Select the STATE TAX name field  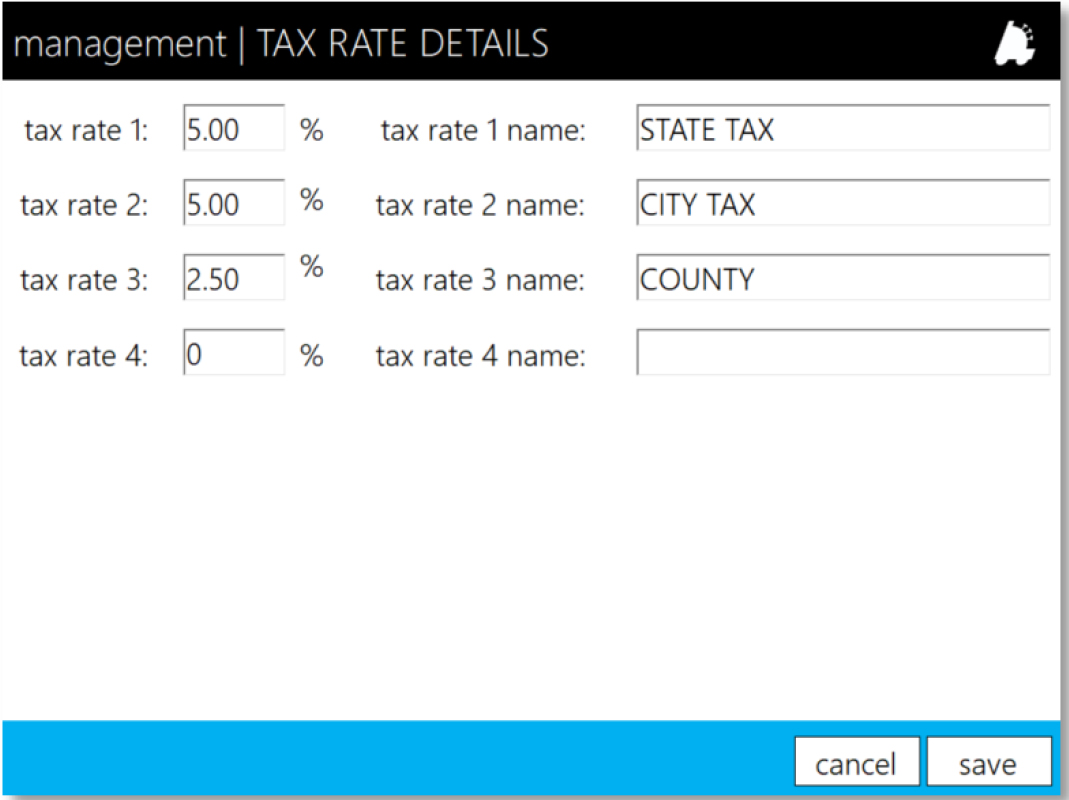[x=843, y=128]
